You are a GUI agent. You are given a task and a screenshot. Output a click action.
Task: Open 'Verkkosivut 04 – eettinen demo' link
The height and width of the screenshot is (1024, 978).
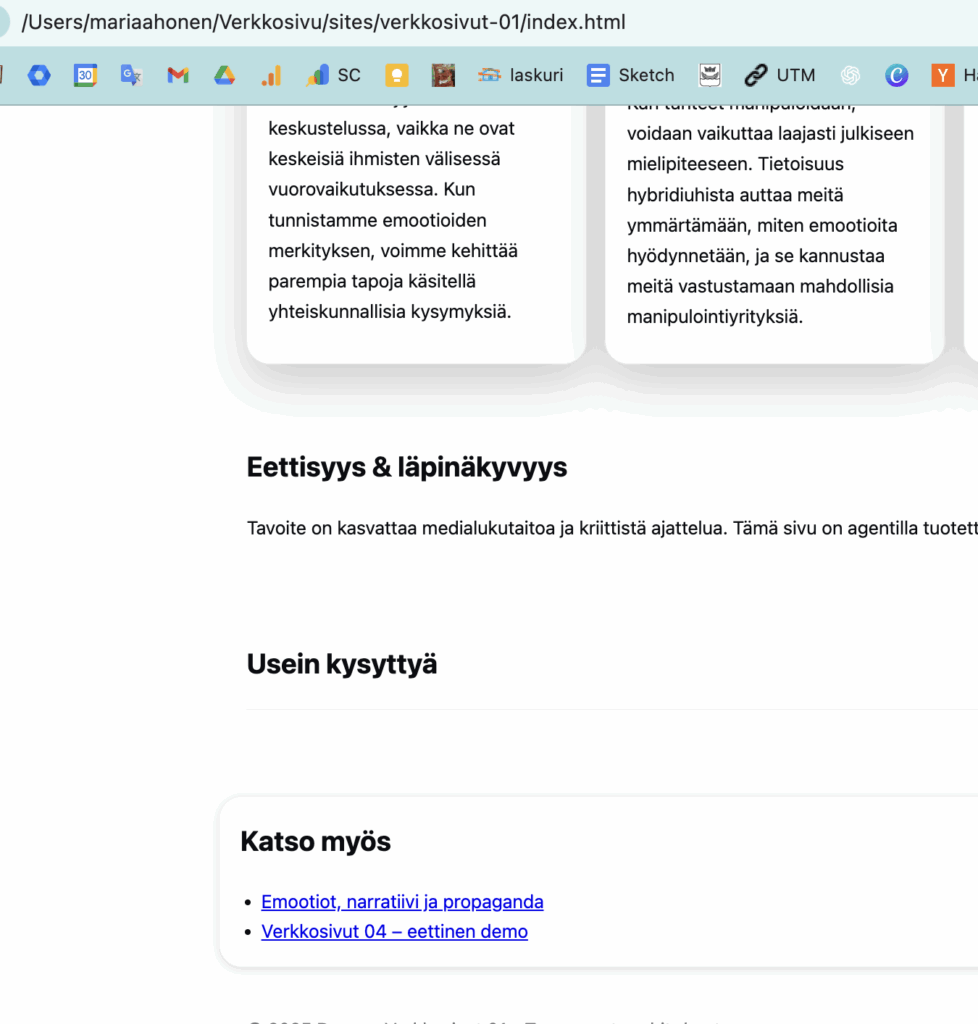(394, 931)
